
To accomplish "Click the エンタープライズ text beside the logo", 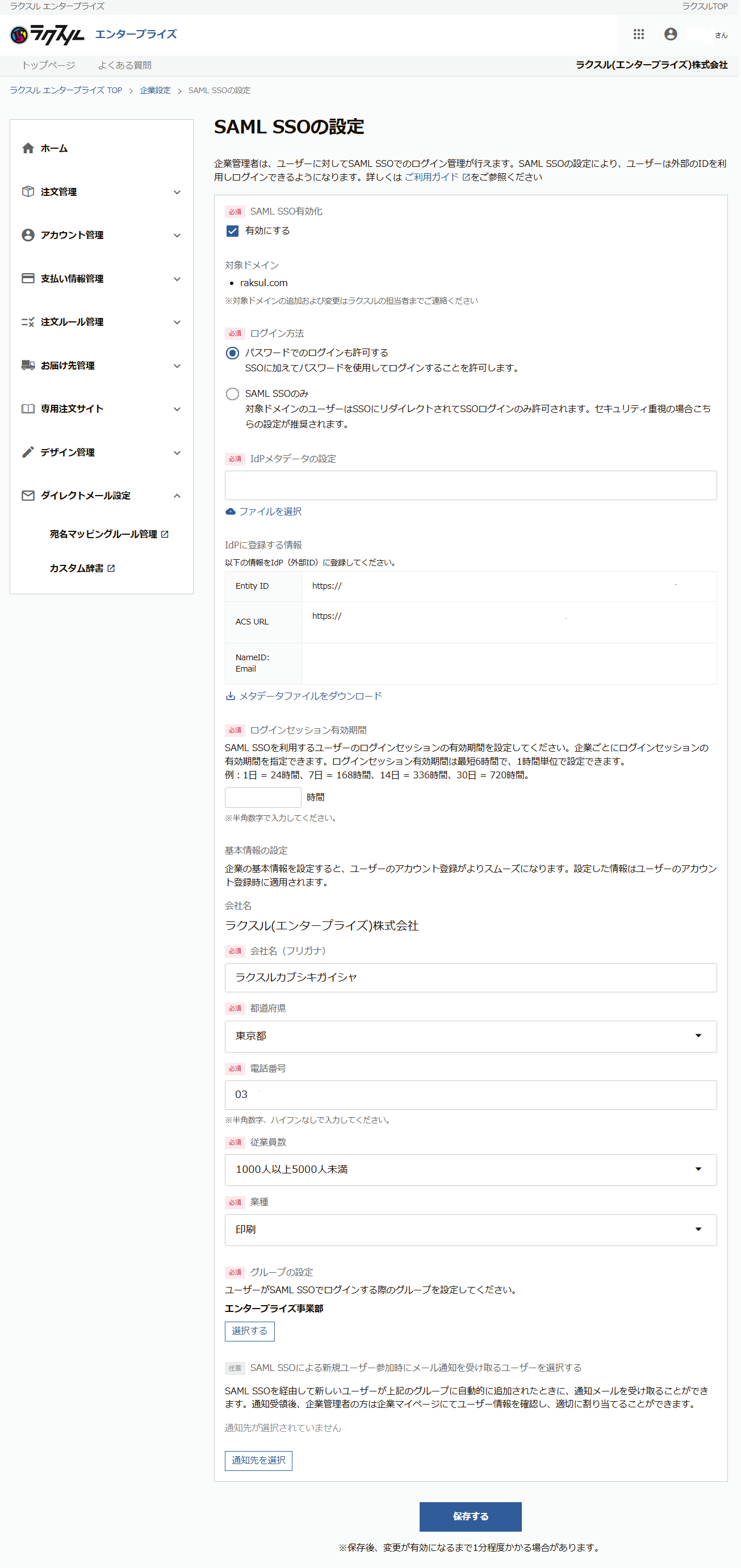I will pos(136,34).
